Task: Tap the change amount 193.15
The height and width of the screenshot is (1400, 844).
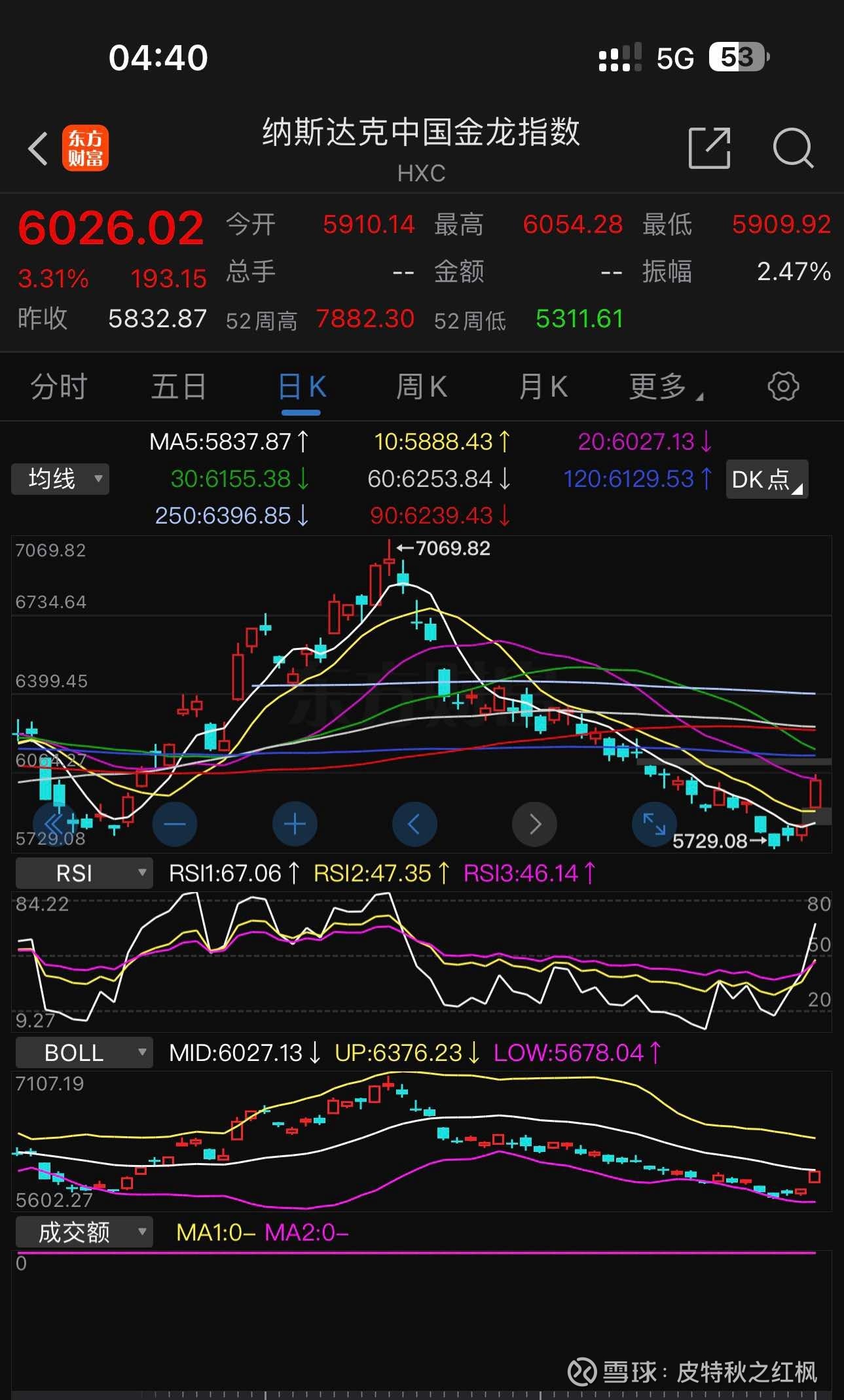Action: 169,279
